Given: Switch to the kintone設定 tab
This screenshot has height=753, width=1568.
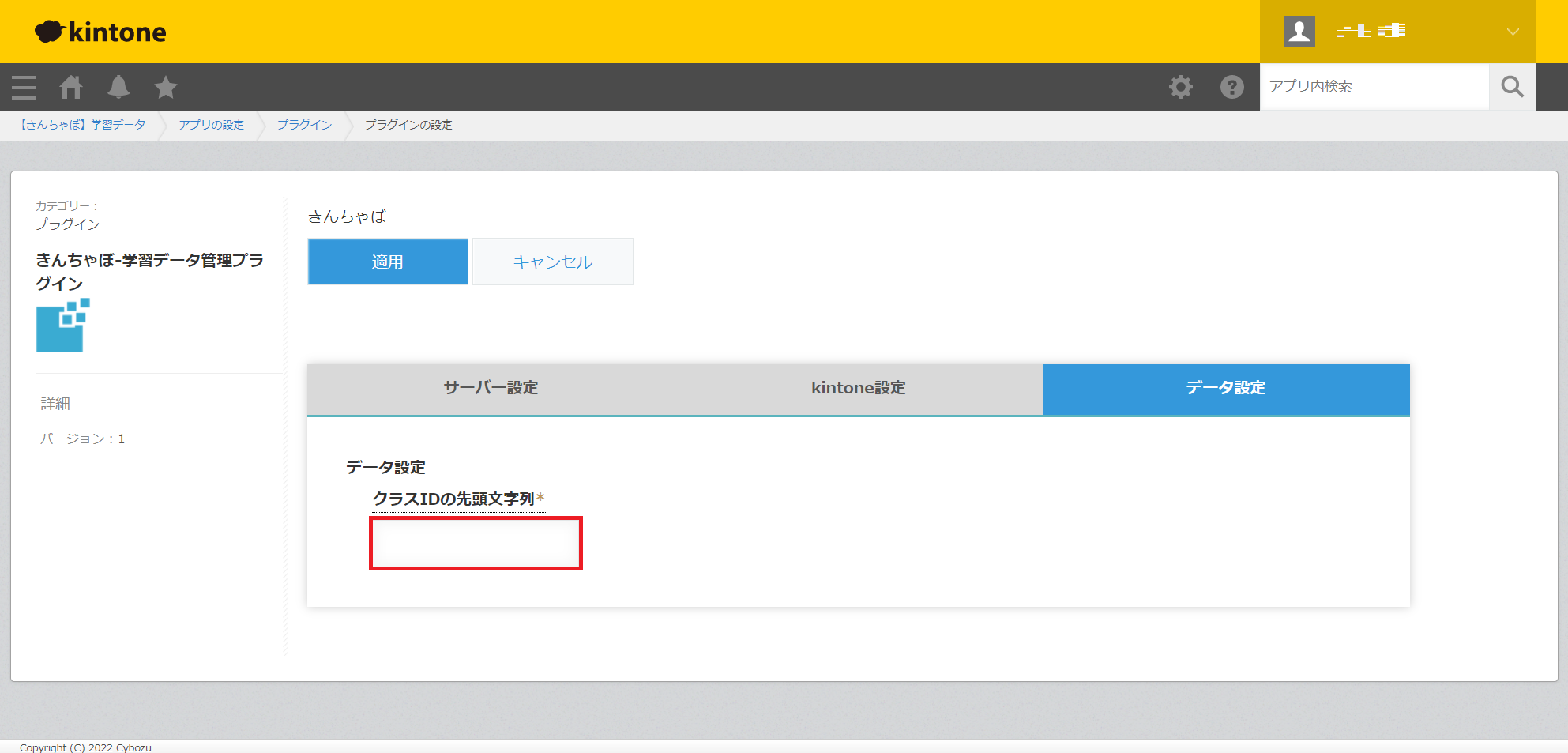Looking at the screenshot, I should [858, 388].
